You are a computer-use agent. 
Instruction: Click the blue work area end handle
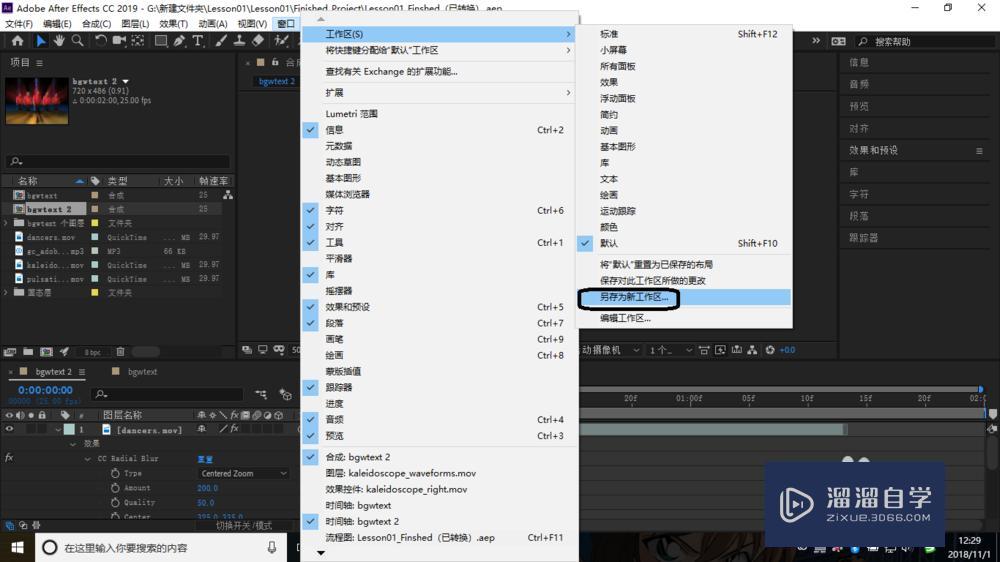point(981,389)
